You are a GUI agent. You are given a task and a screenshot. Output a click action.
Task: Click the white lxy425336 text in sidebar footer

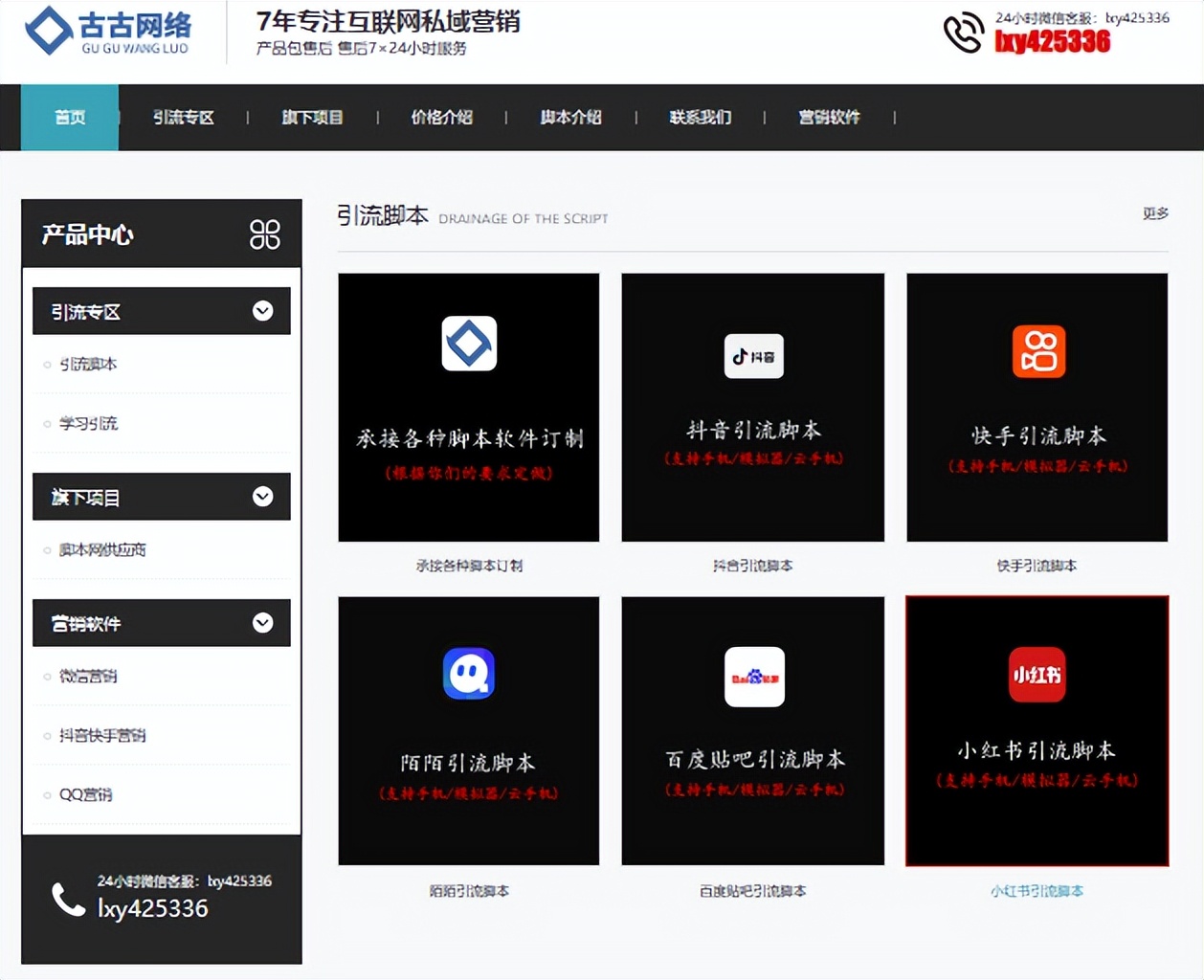(153, 908)
